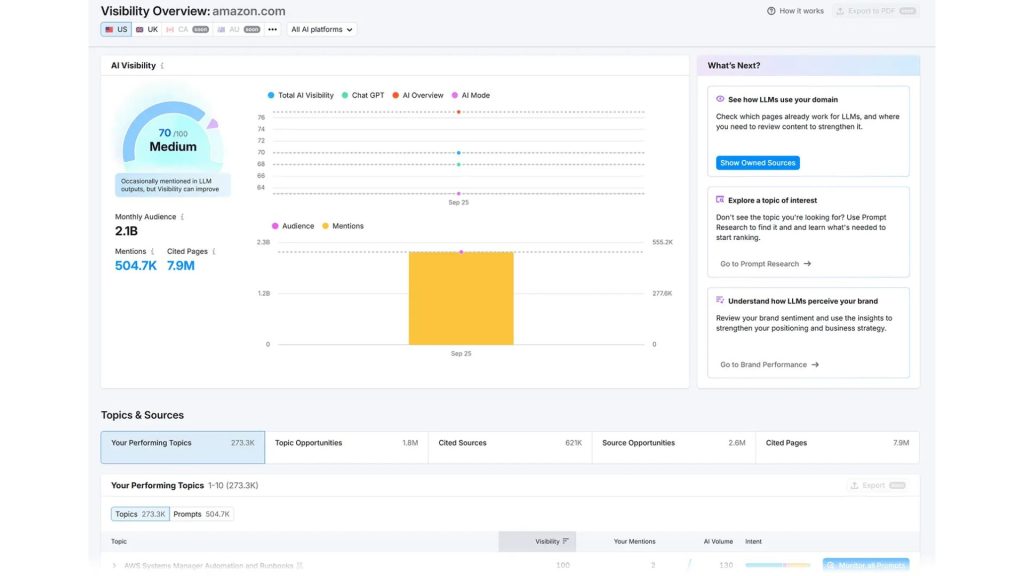Viewport: 1024px width, 576px height.
Task: Switch to Cited Pages tab
Action: (837, 447)
